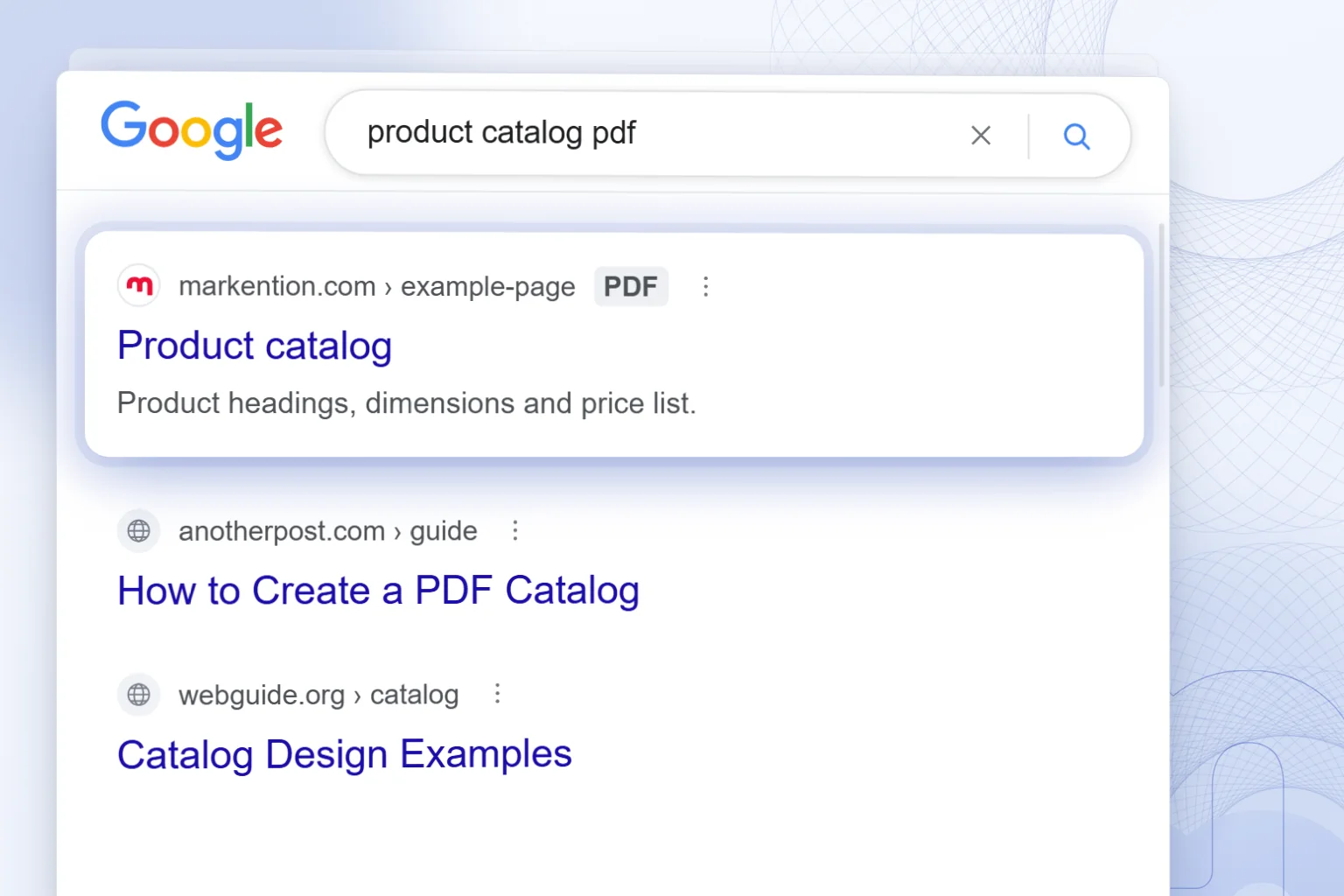
Task: Click the snippet 'Product headings, dimensions and price list.'
Action: tap(407, 403)
